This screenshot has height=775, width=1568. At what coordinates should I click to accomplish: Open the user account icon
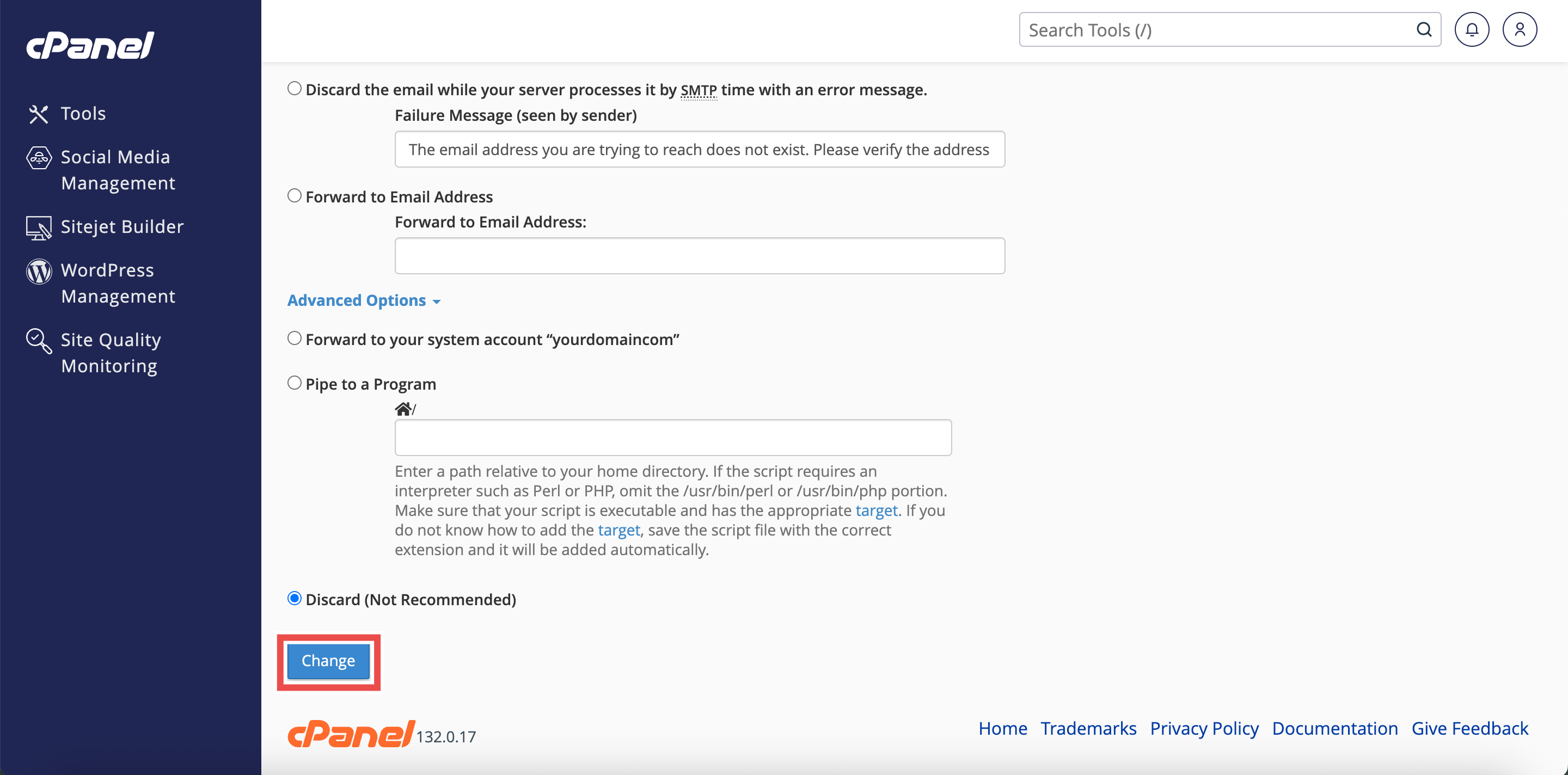tap(1520, 30)
